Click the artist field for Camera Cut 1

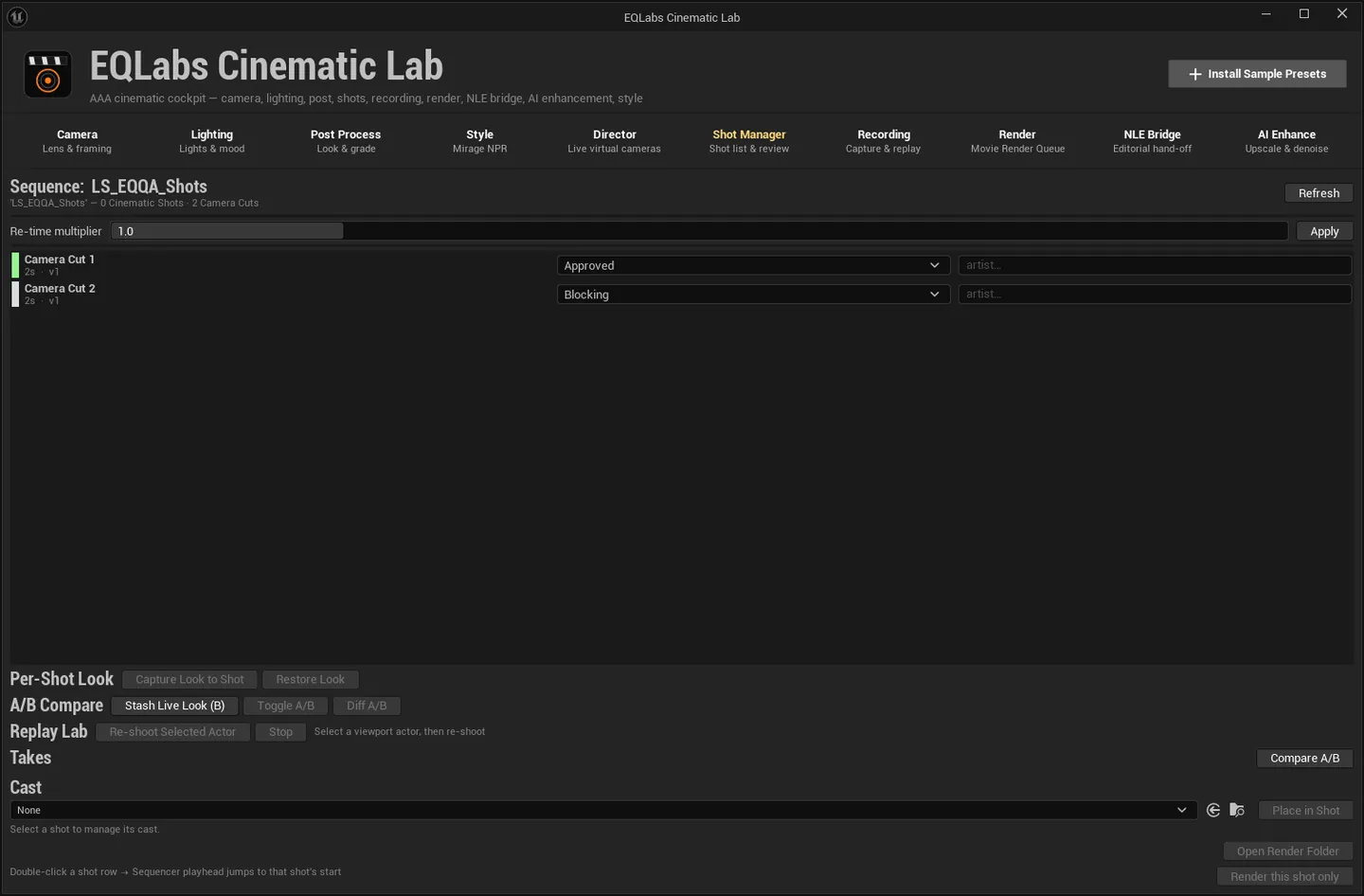click(1155, 265)
